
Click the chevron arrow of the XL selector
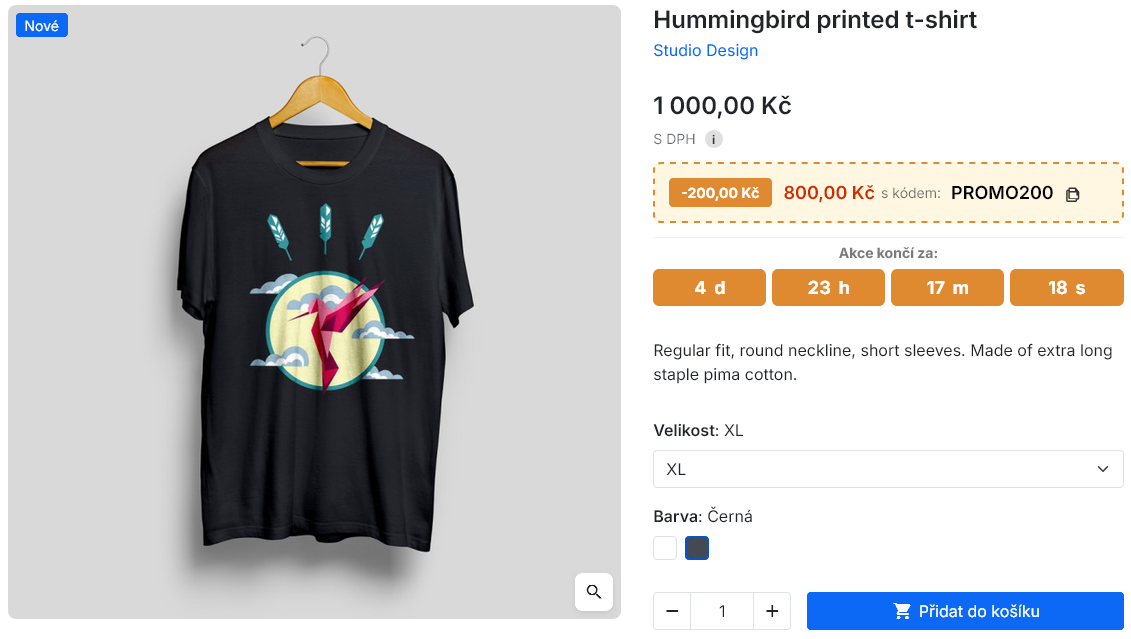(x=1103, y=469)
